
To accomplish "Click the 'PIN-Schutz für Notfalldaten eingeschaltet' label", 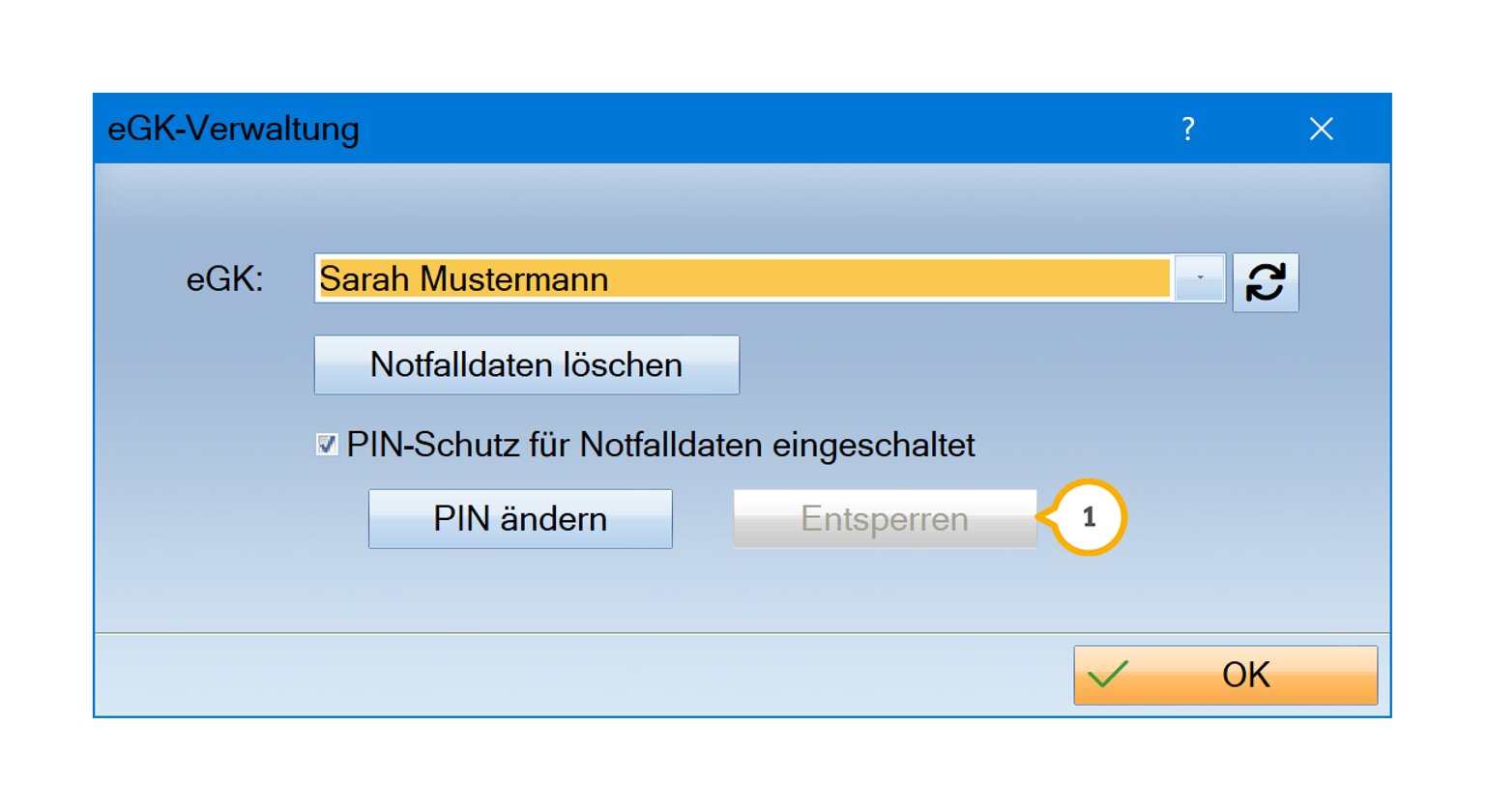I will pyautogui.click(x=660, y=445).
